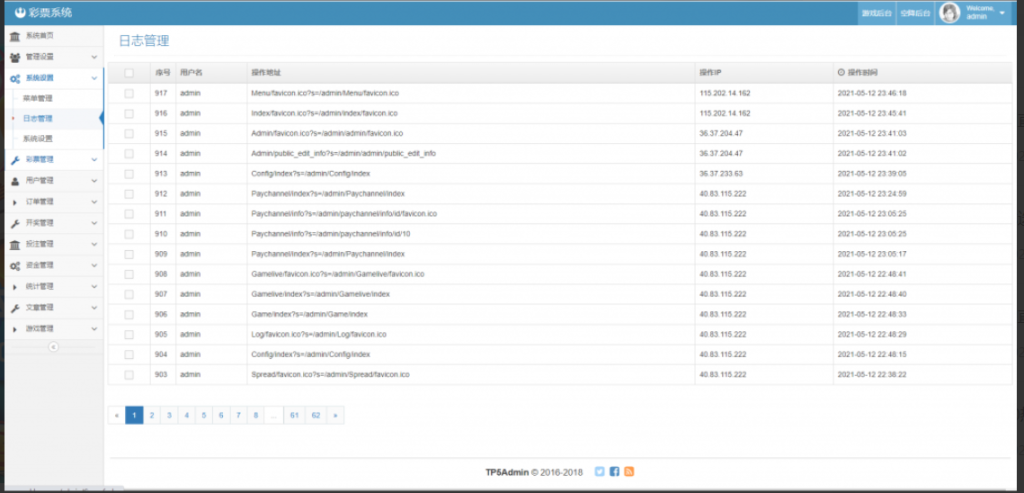Check the box for log row 905

point(129,334)
